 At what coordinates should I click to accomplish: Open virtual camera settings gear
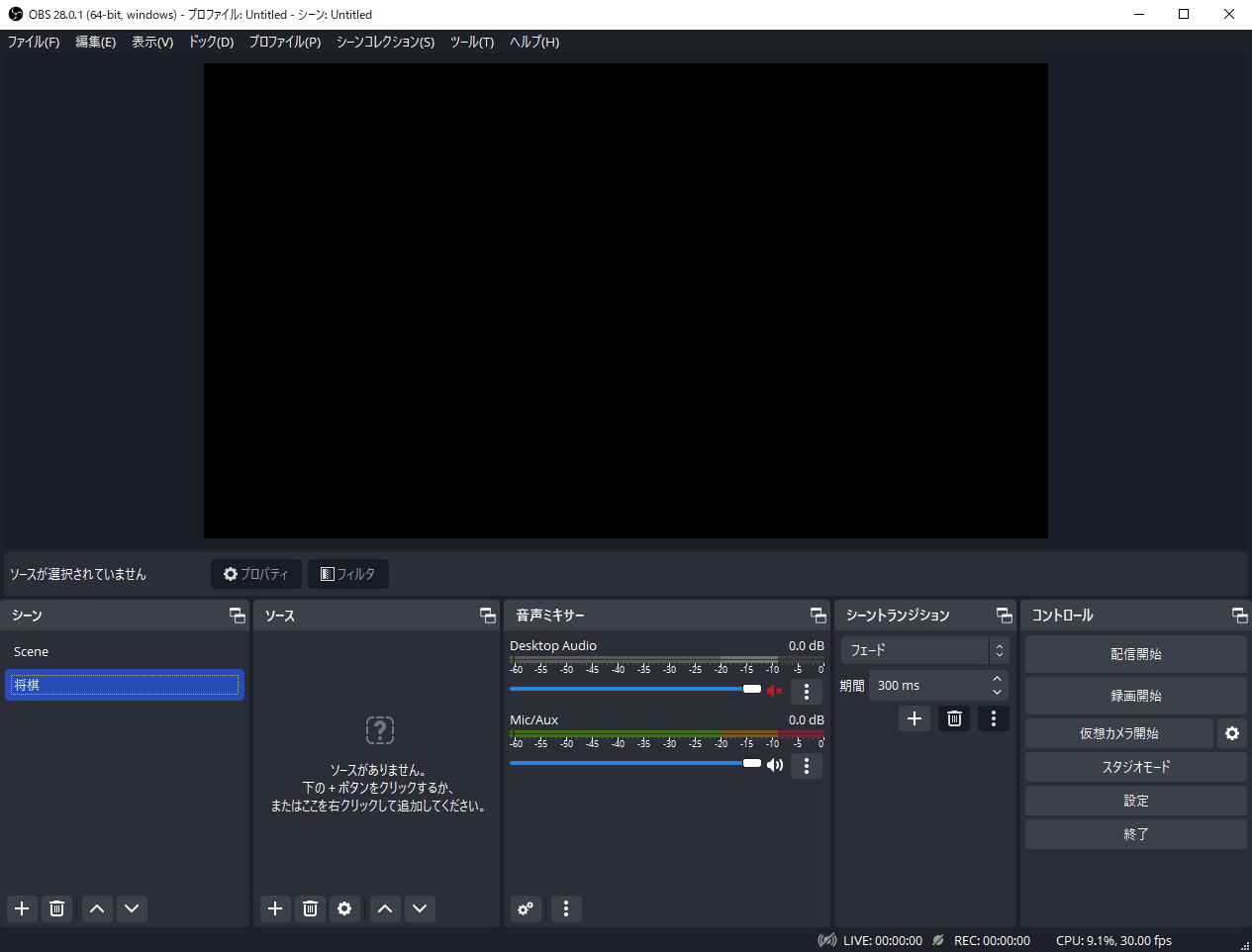tap(1232, 733)
